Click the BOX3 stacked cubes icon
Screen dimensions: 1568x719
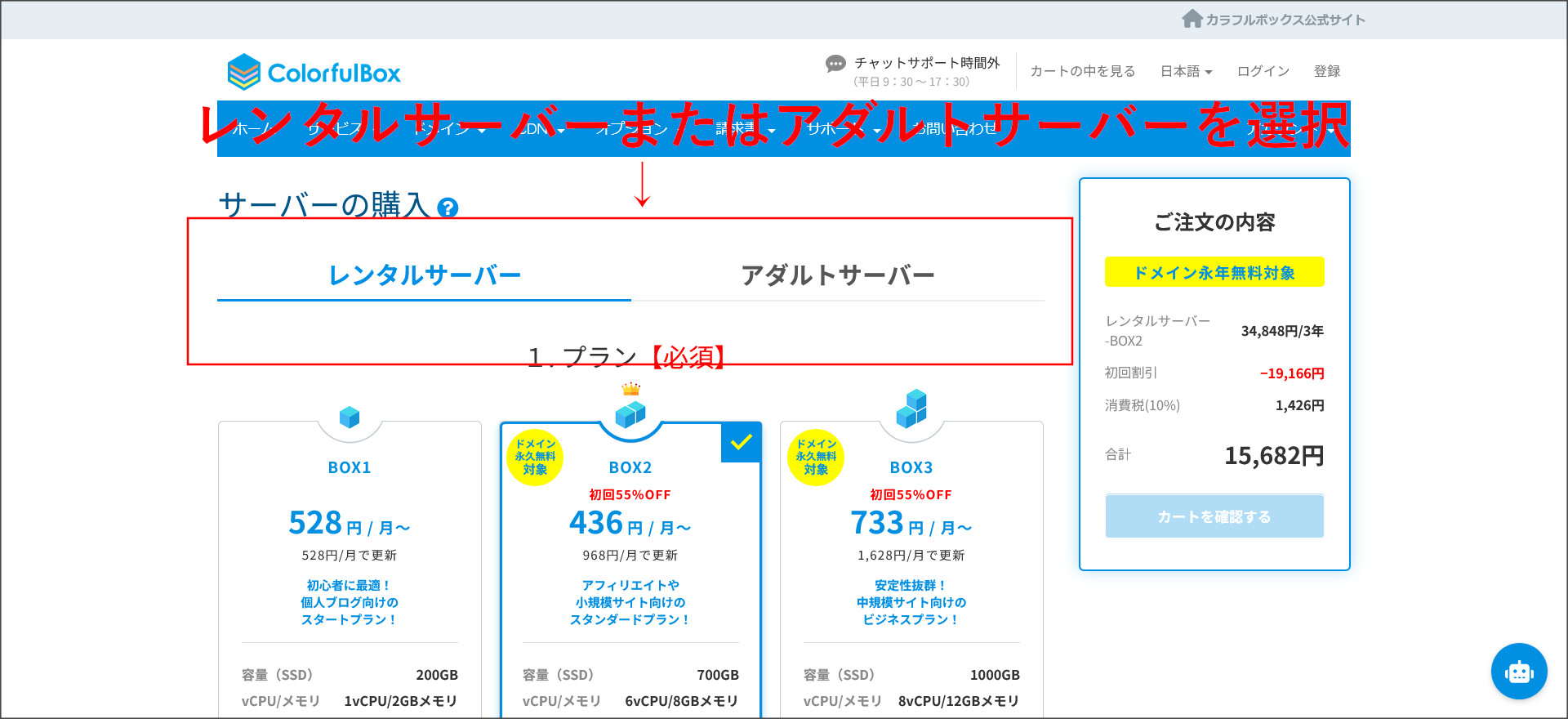pos(911,409)
